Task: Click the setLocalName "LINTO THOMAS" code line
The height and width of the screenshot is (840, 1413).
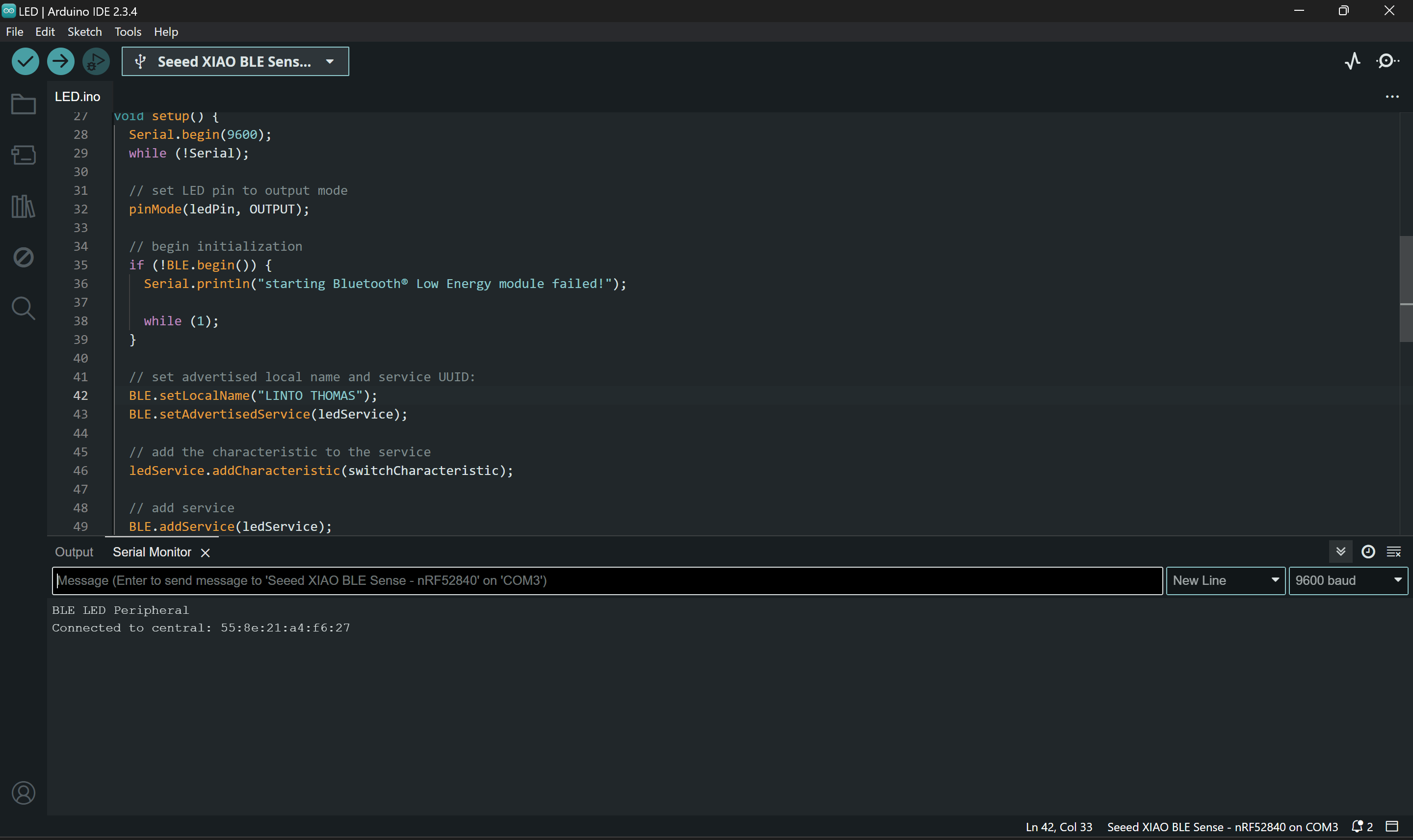Action: click(x=253, y=395)
